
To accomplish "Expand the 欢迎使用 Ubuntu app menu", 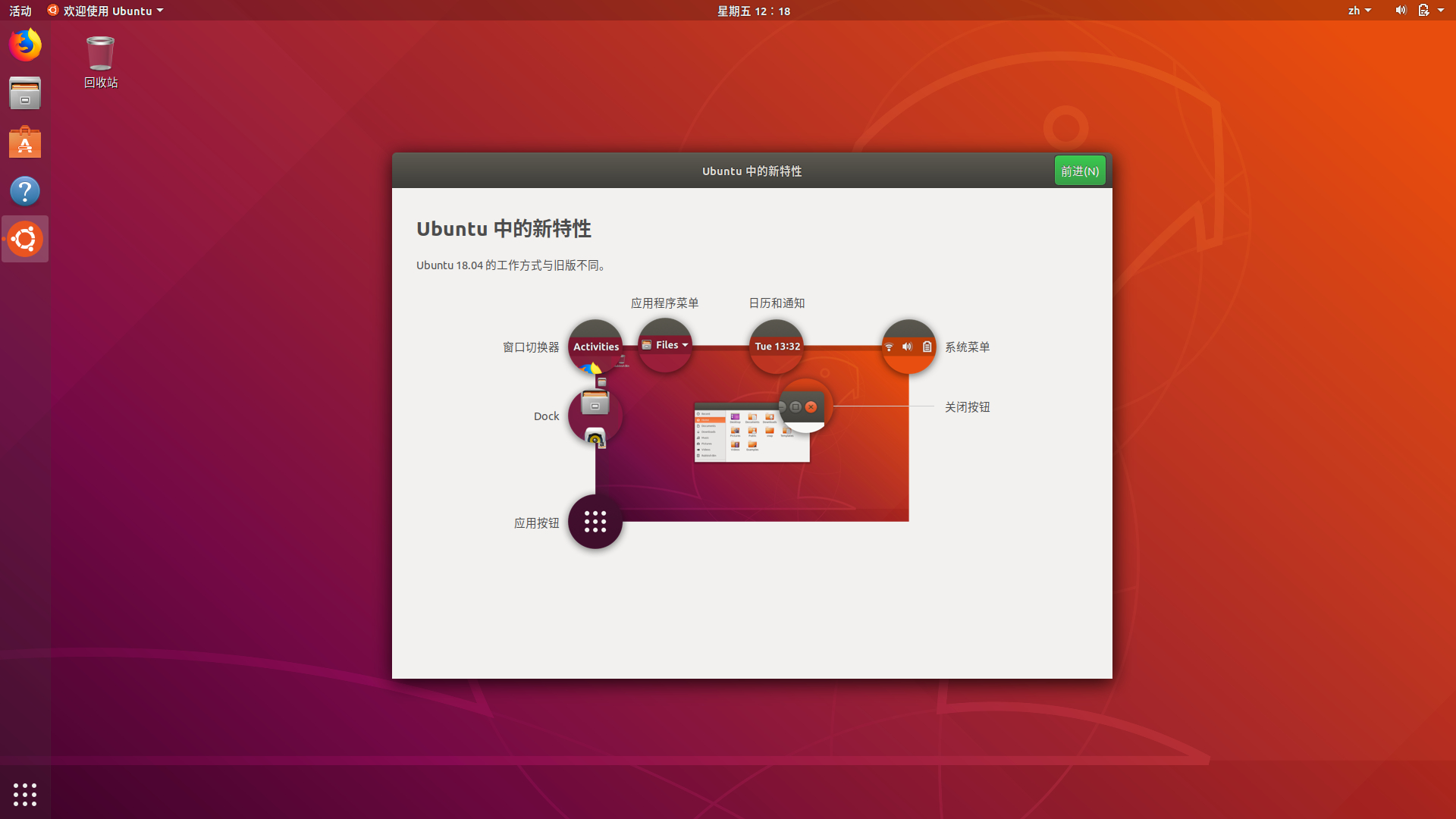I will pyautogui.click(x=106, y=11).
